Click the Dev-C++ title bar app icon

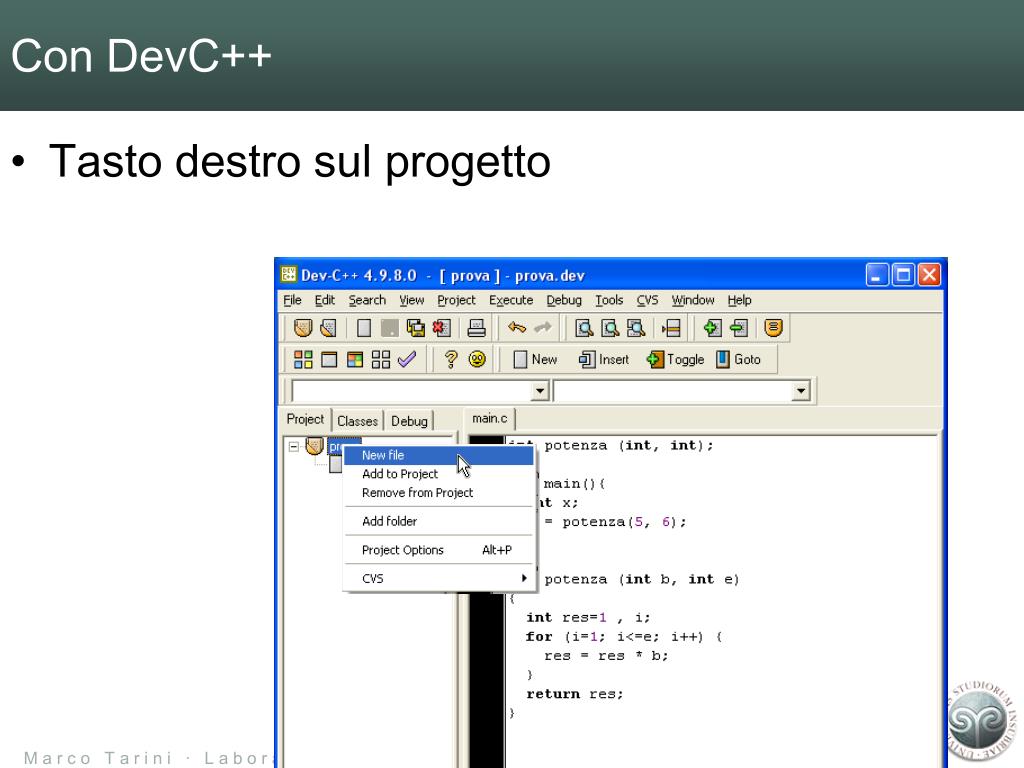pyautogui.click(x=288, y=274)
